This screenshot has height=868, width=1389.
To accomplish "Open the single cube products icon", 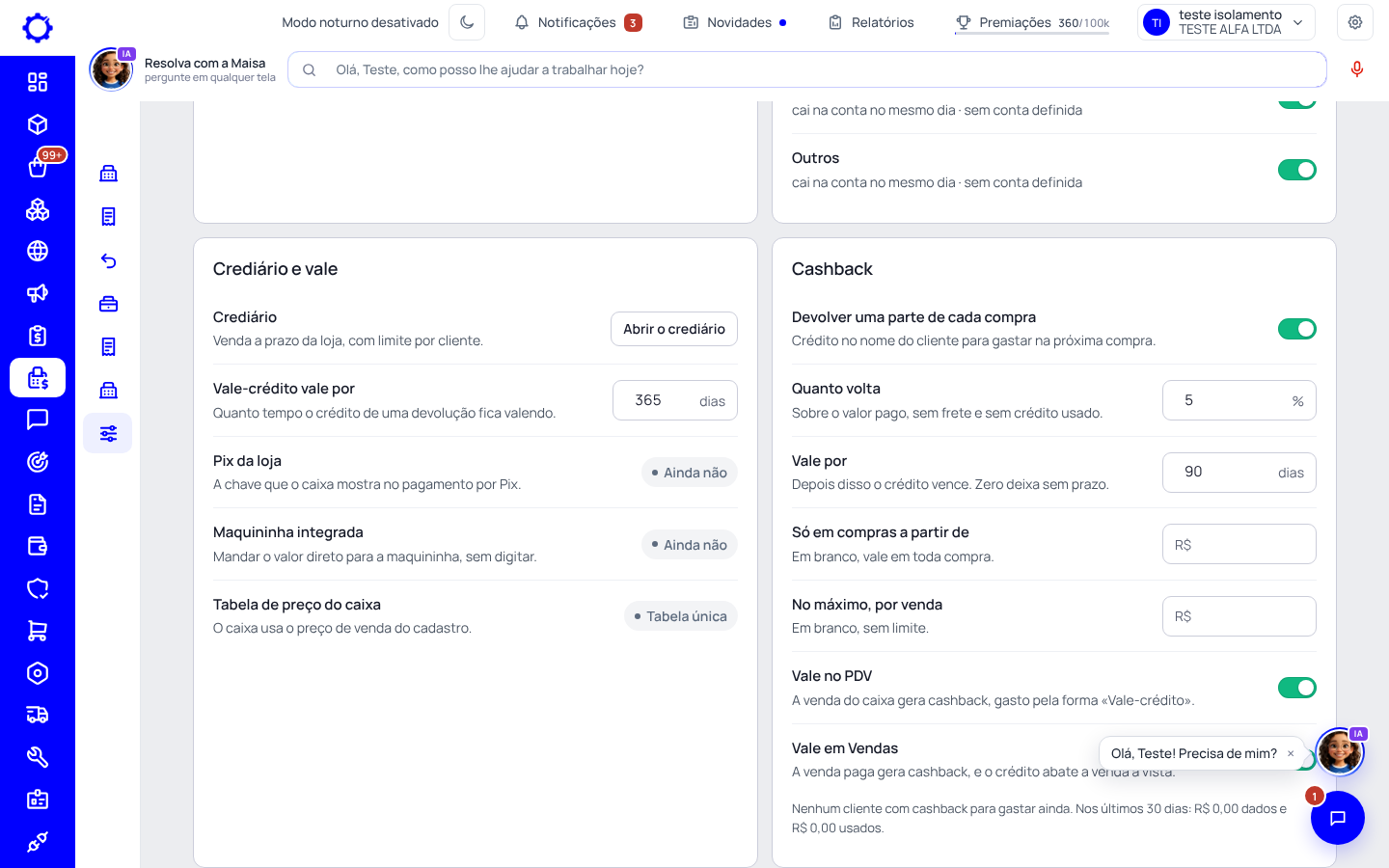I will 38,124.
